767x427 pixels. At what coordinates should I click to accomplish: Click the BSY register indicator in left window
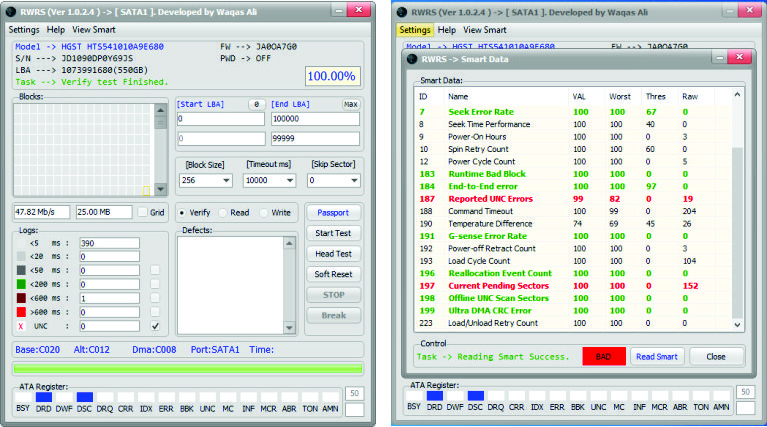(23, 397)
